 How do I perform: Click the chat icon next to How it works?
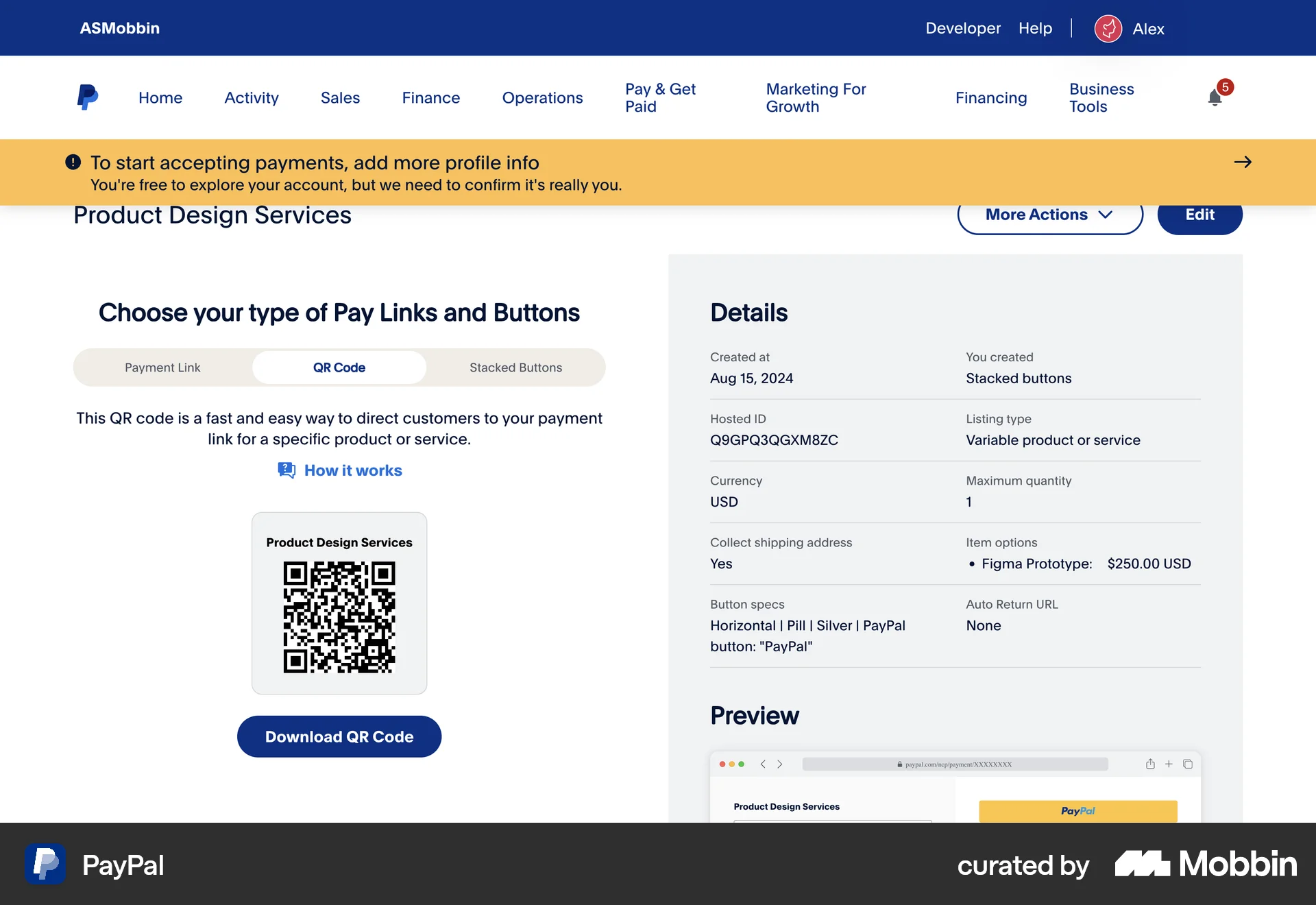pyautogui.click(x=287, y=470)
